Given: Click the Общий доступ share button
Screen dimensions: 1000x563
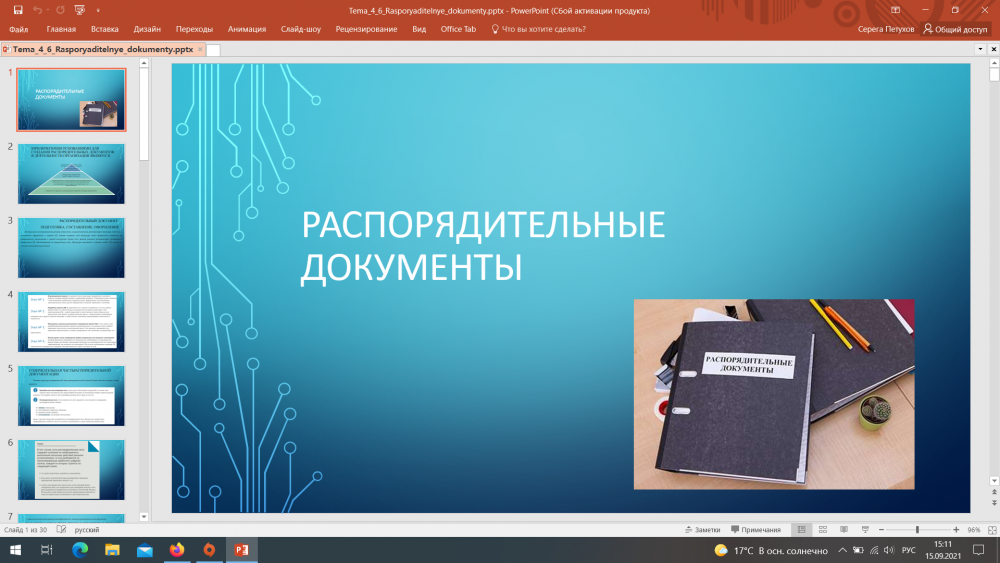Looking at the screenshot, I should [x=955, y=29].
